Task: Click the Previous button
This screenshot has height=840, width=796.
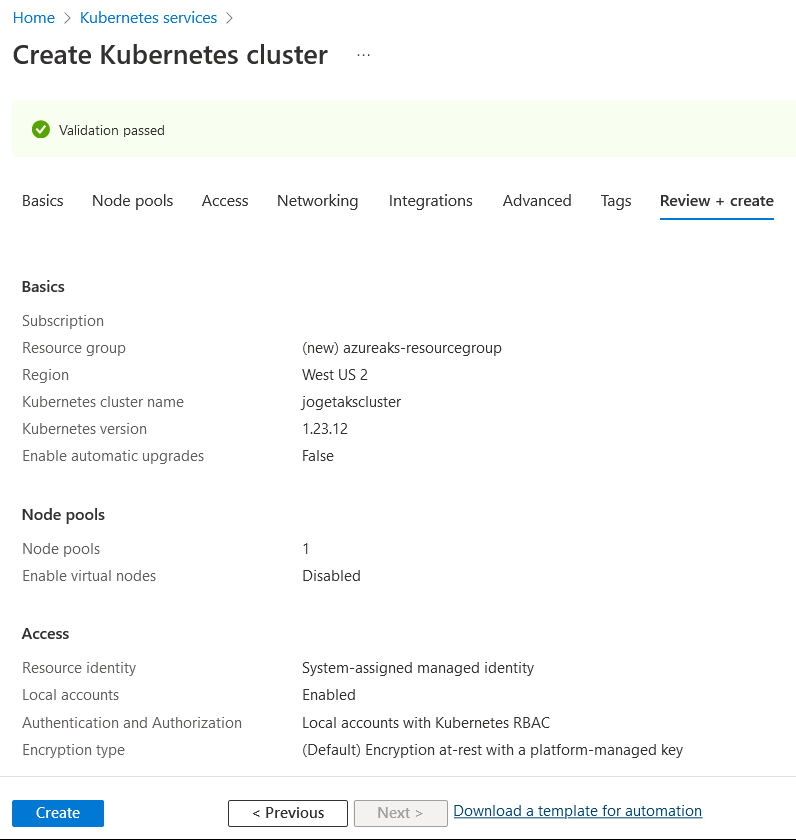Action: pos(288,813)
